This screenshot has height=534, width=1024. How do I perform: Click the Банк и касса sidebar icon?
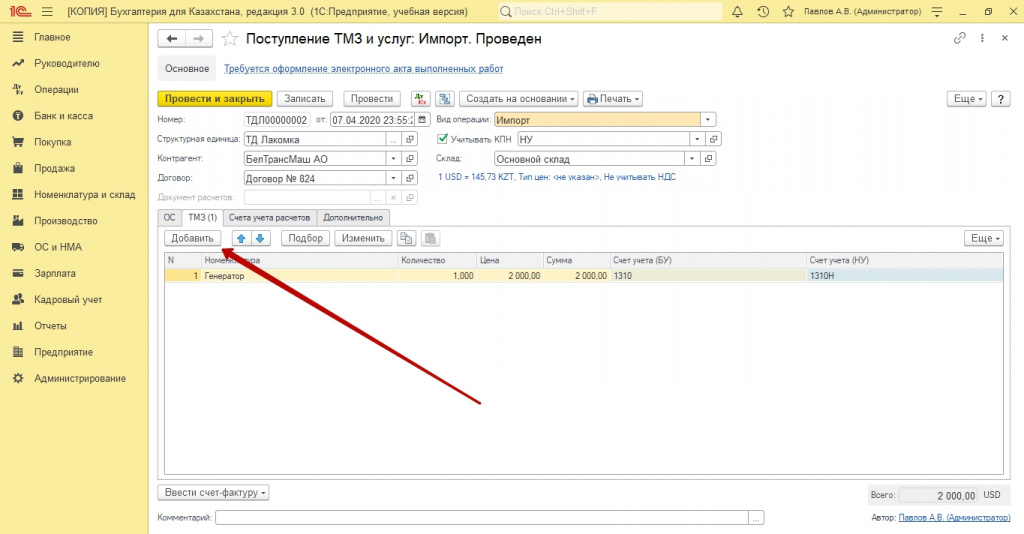pyautogui.click(x=18, y=116)
